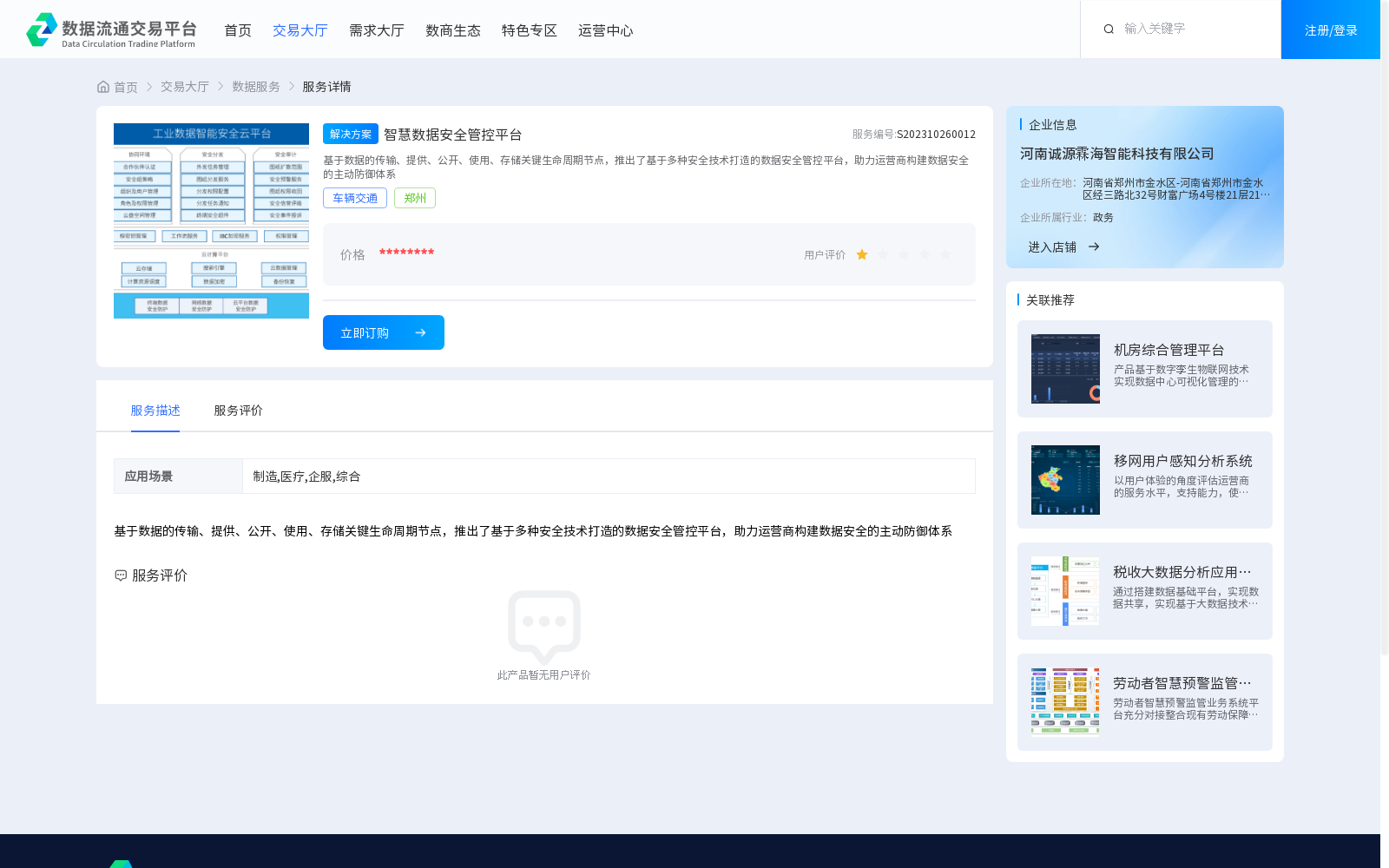
Task: Click the second rating star
Action: click(x=883, y=254)
